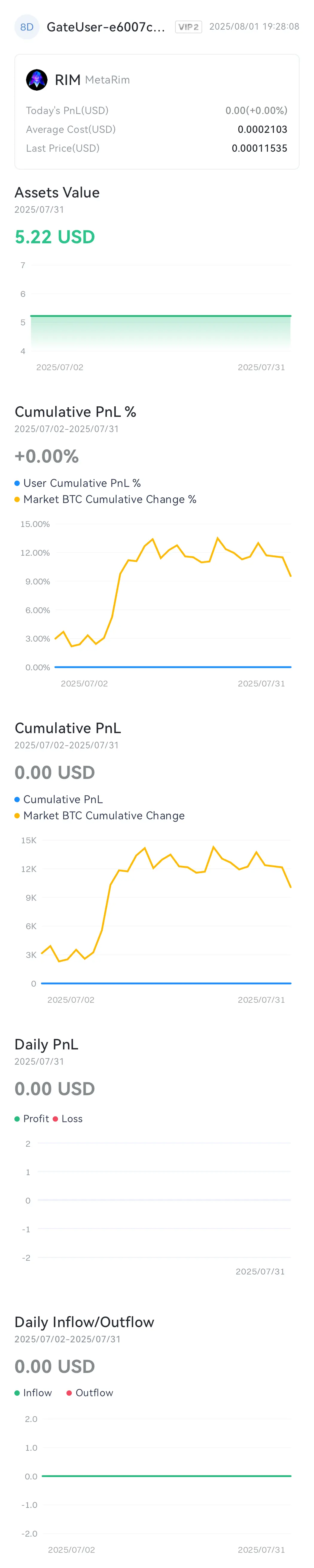Toggle the green Profit legend marker

coord(17,1119)
